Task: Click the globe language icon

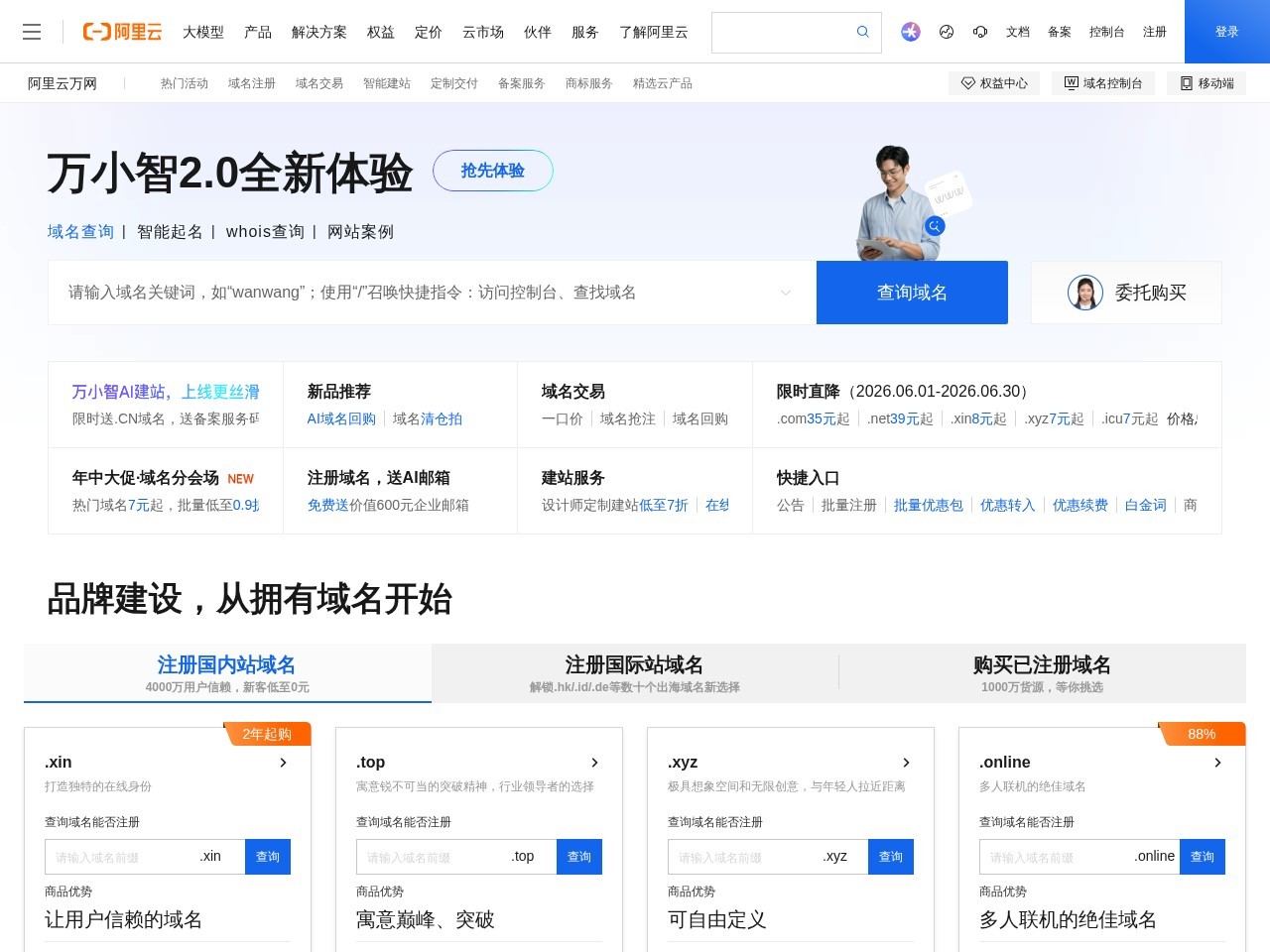Action: tap(947, 32)
